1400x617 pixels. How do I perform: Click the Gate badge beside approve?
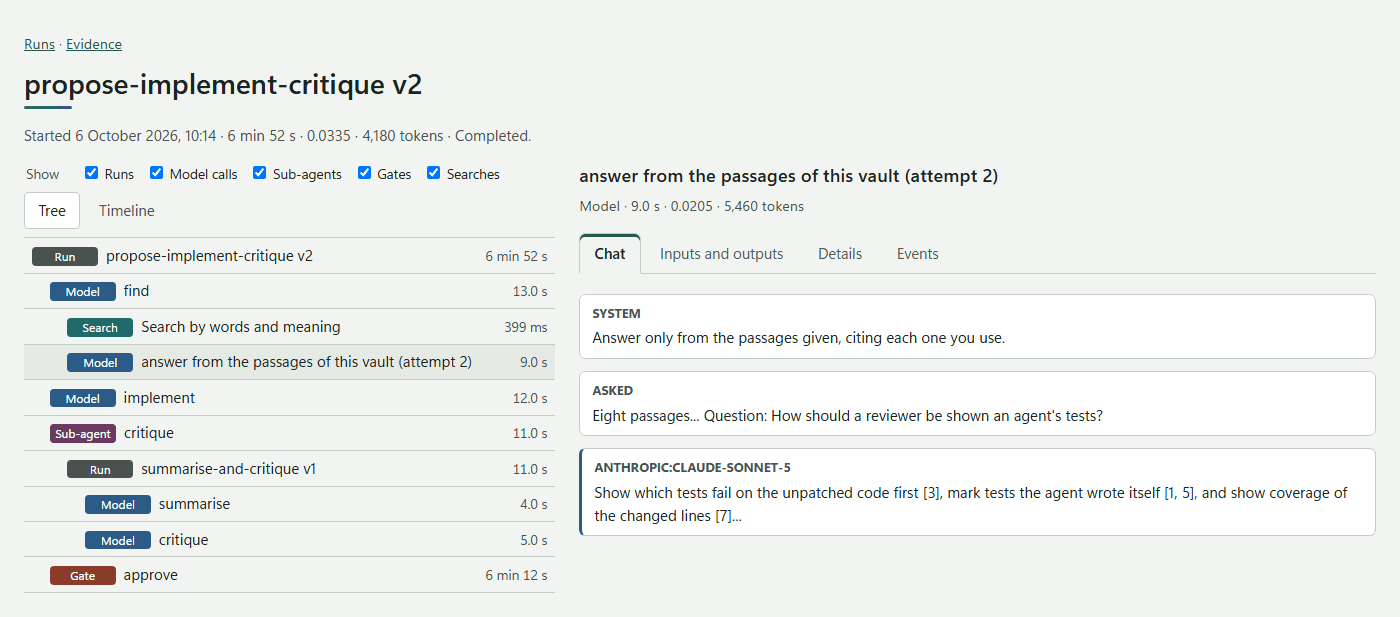click(x=83, y=576)
